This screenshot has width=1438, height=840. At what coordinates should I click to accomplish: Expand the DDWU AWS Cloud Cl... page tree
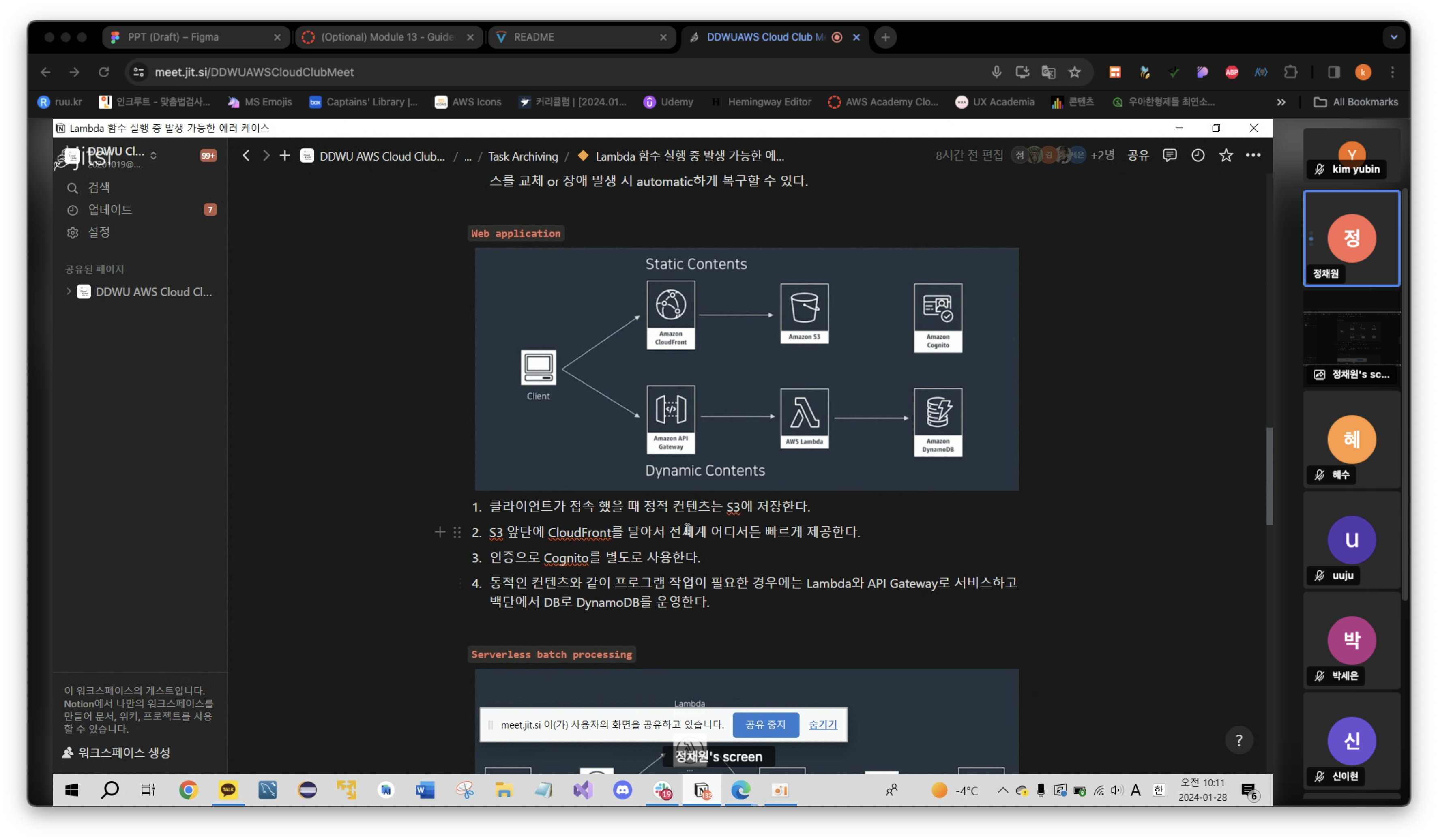69,291
